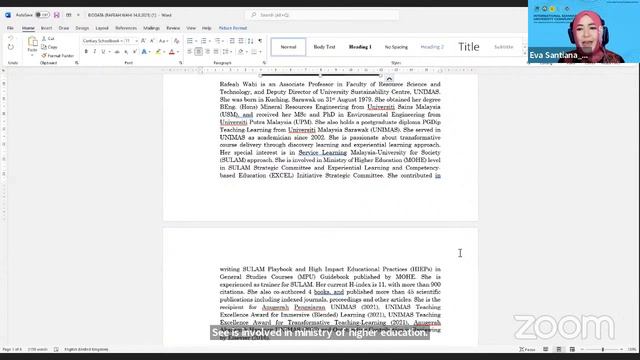Viewport: 640px width, 360px height.
Task: Toggle the AutoSave switch
Action: point(42,15)
